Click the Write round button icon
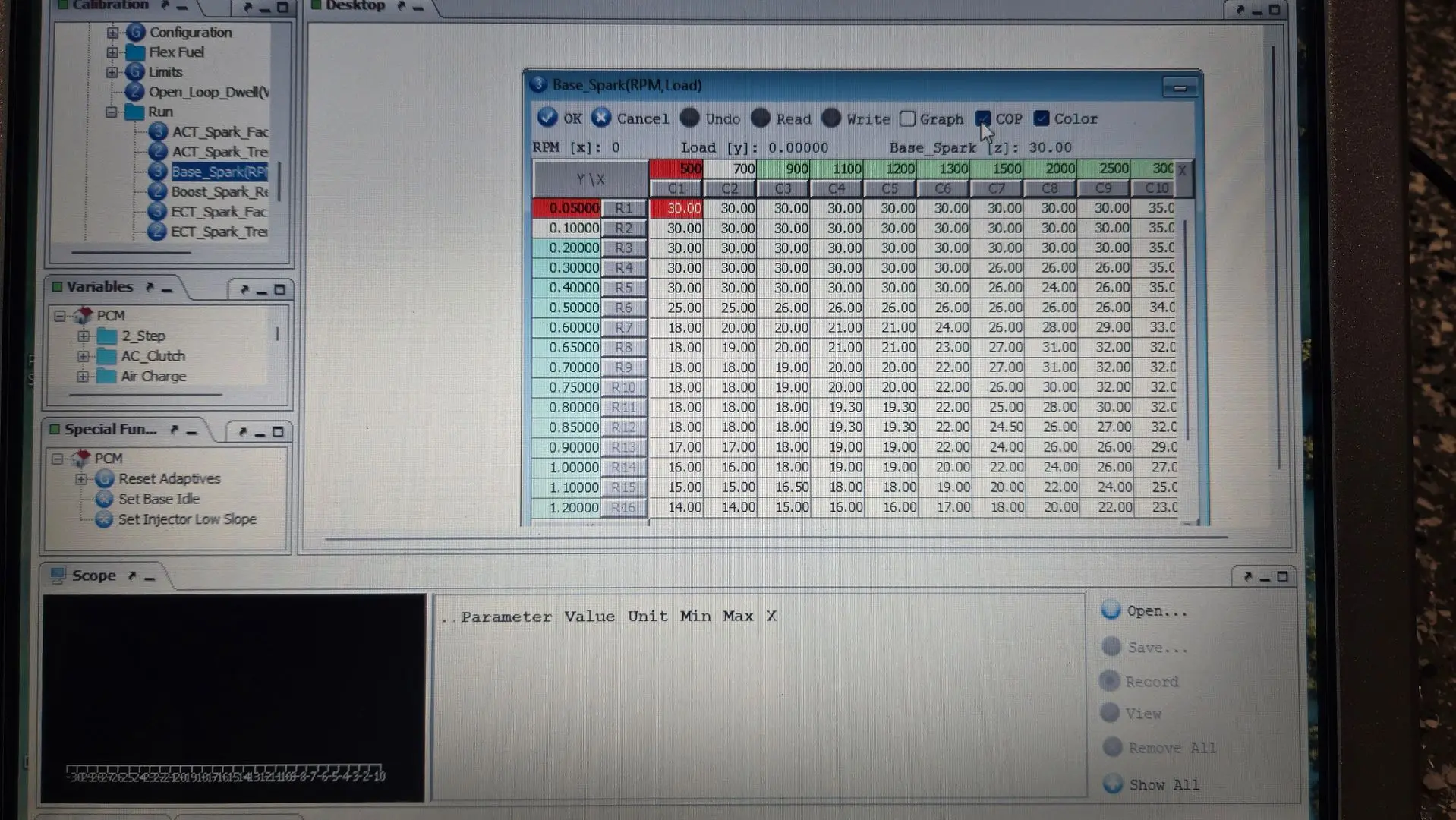Screen dimensions: 1456x820 point(831,118)
